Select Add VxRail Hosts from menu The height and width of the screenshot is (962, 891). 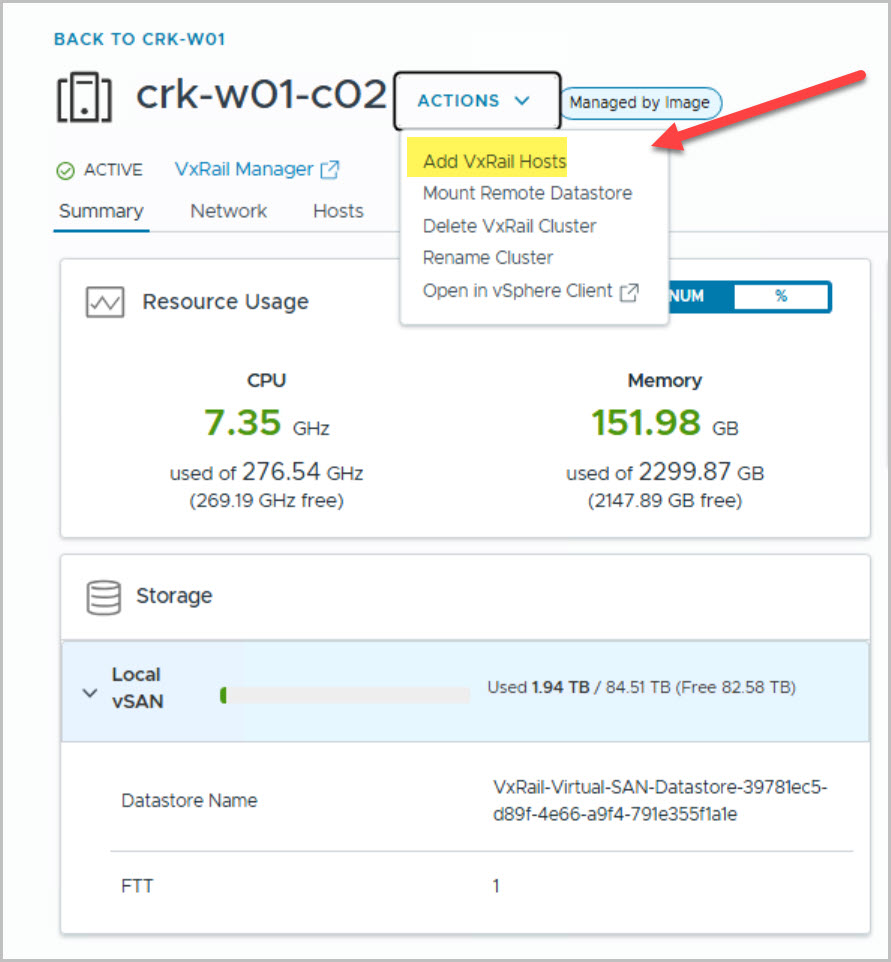click(x=494, y=161)
